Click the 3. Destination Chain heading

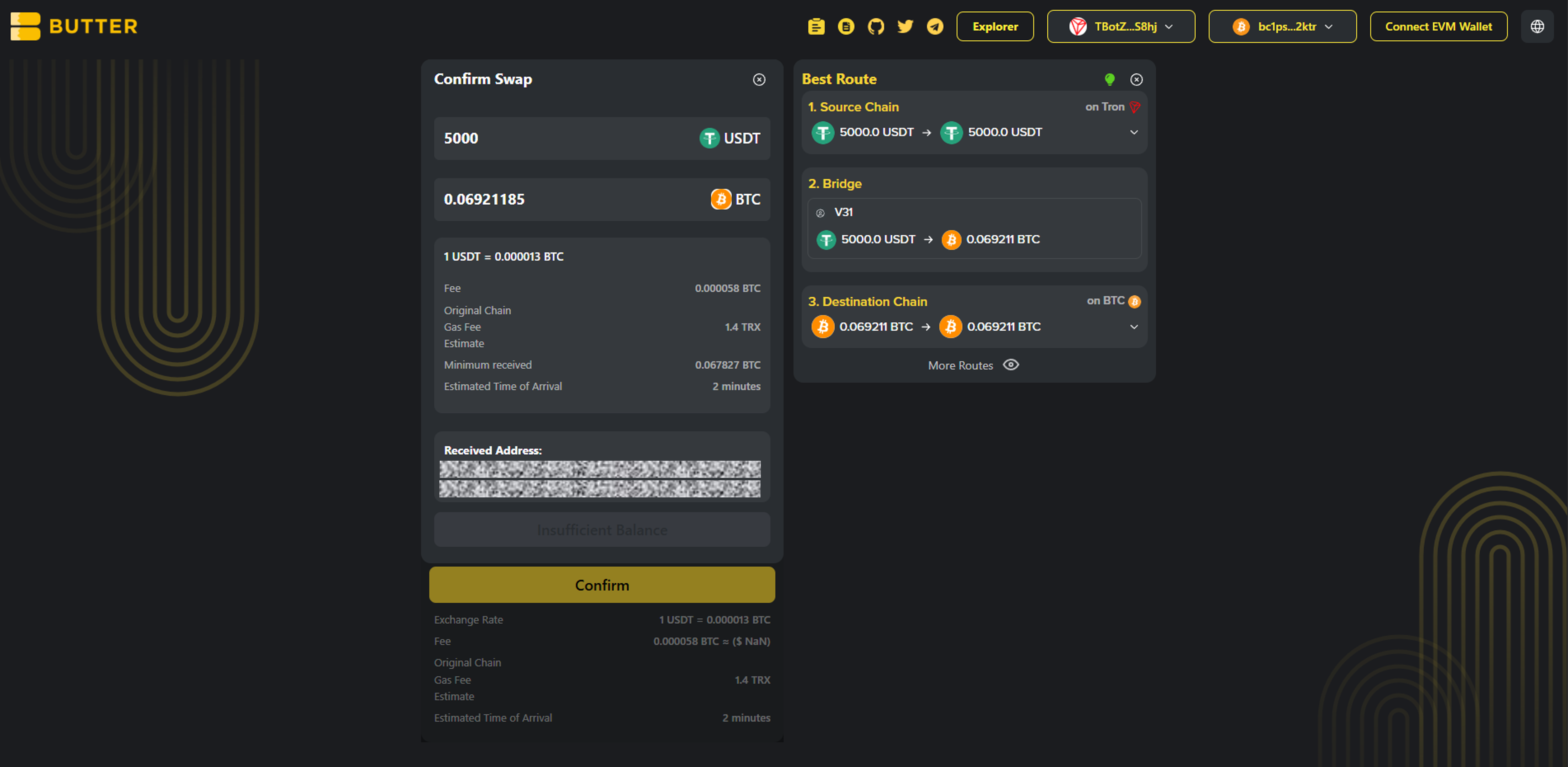click(867, 301)
